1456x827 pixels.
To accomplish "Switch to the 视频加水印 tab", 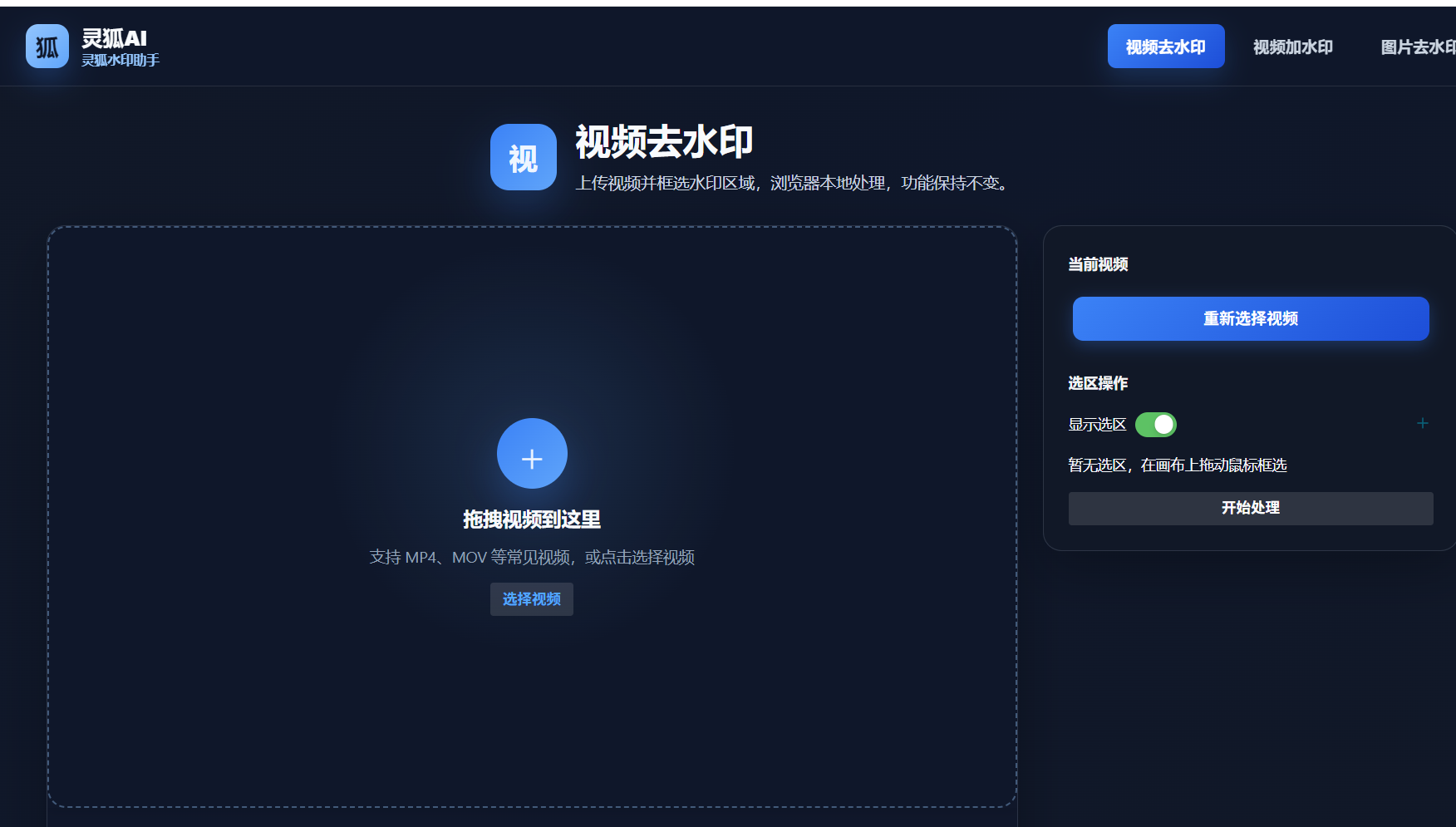I will pos(1293,47).
